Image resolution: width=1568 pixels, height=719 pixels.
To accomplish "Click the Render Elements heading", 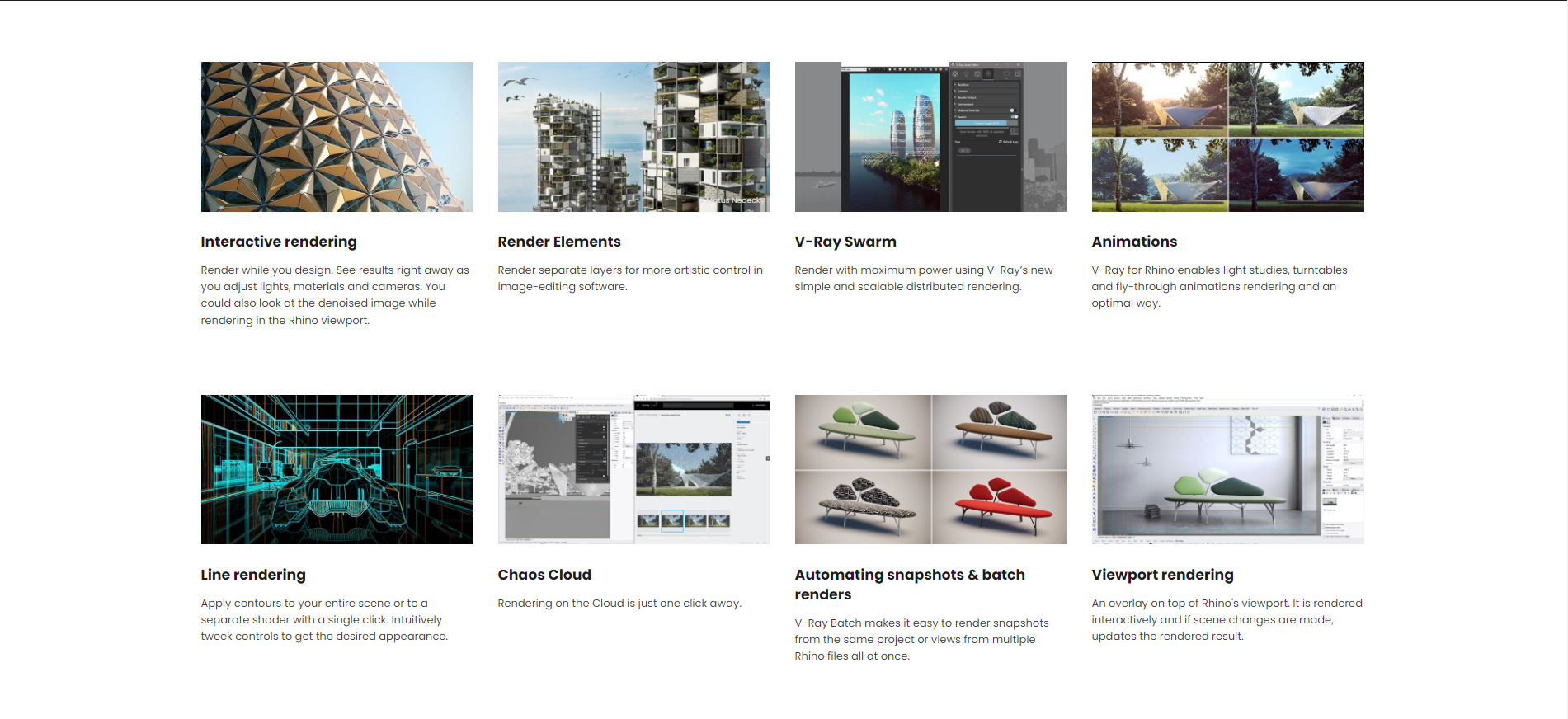I will [x=559, y=242].
